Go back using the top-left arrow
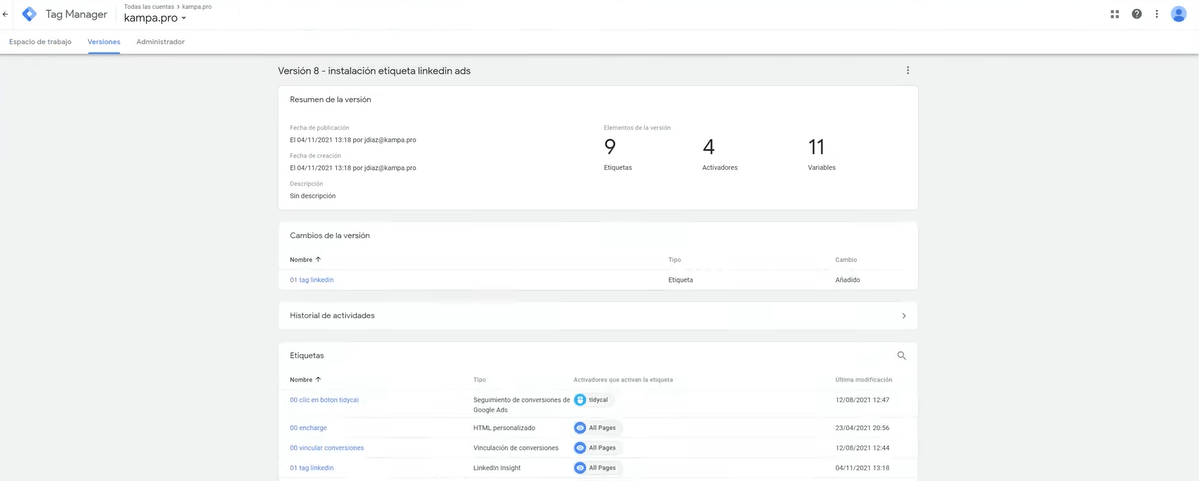 [x=6, y=14]
